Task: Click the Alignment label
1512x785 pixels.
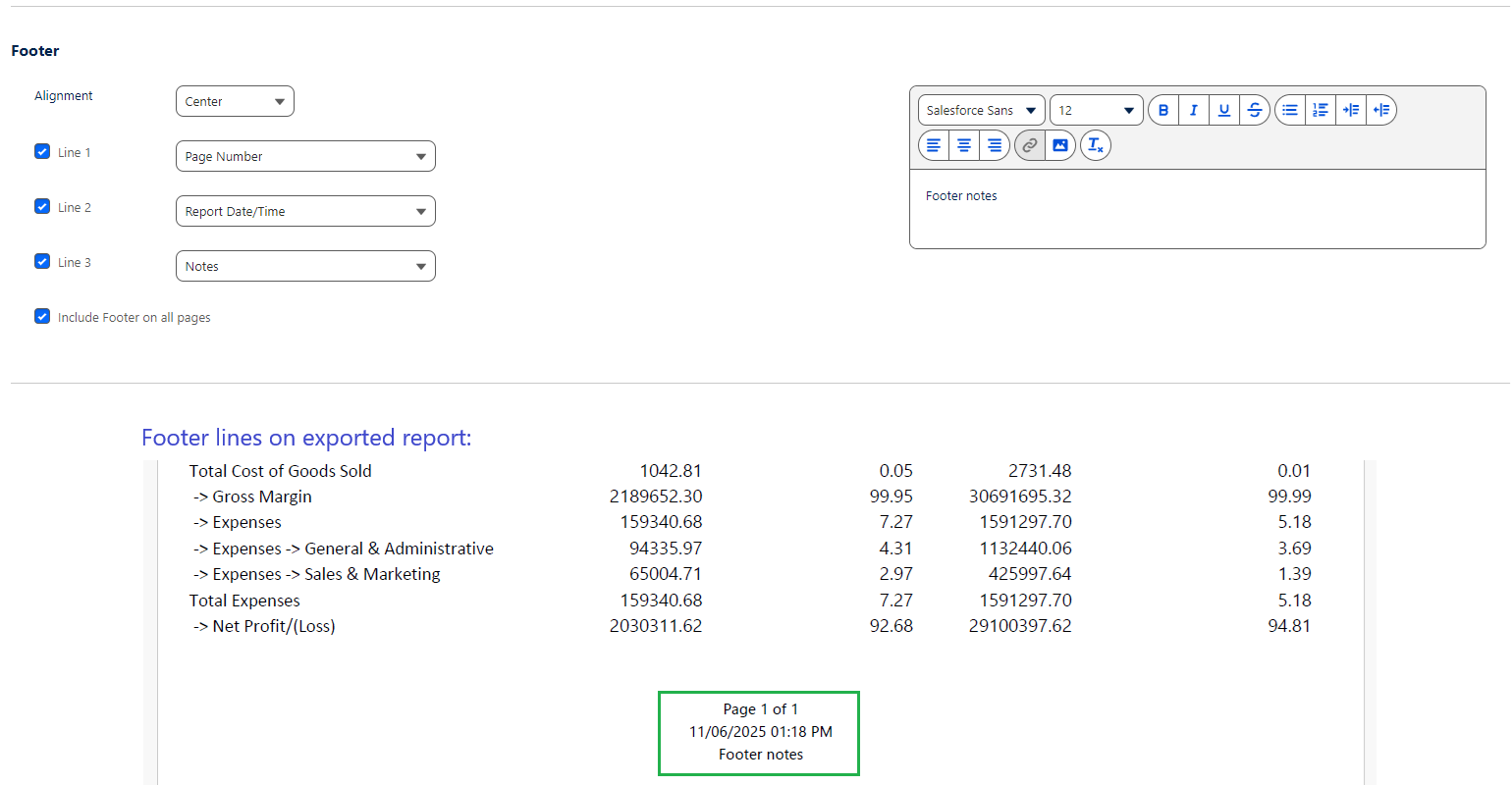Action: [64, 96]
